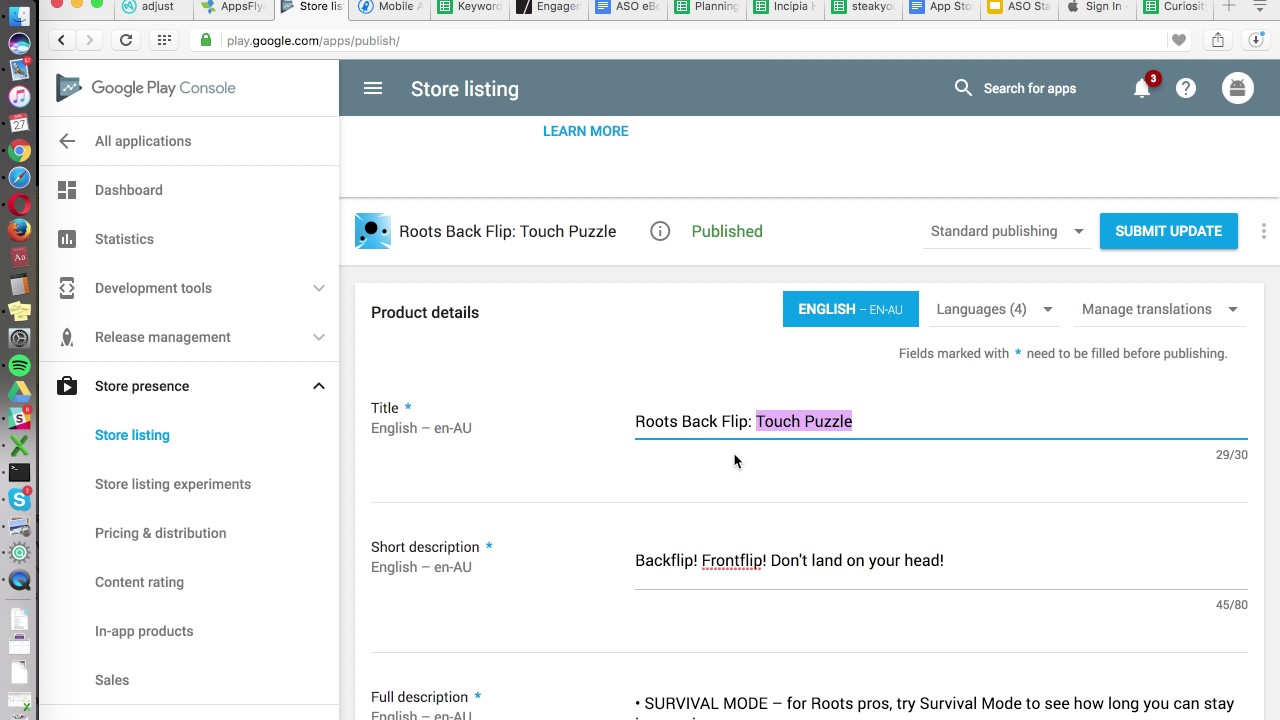The width and height of the screenshot is (1280, 720).
Task: Go to All applications
Action: tap(143, 141)
